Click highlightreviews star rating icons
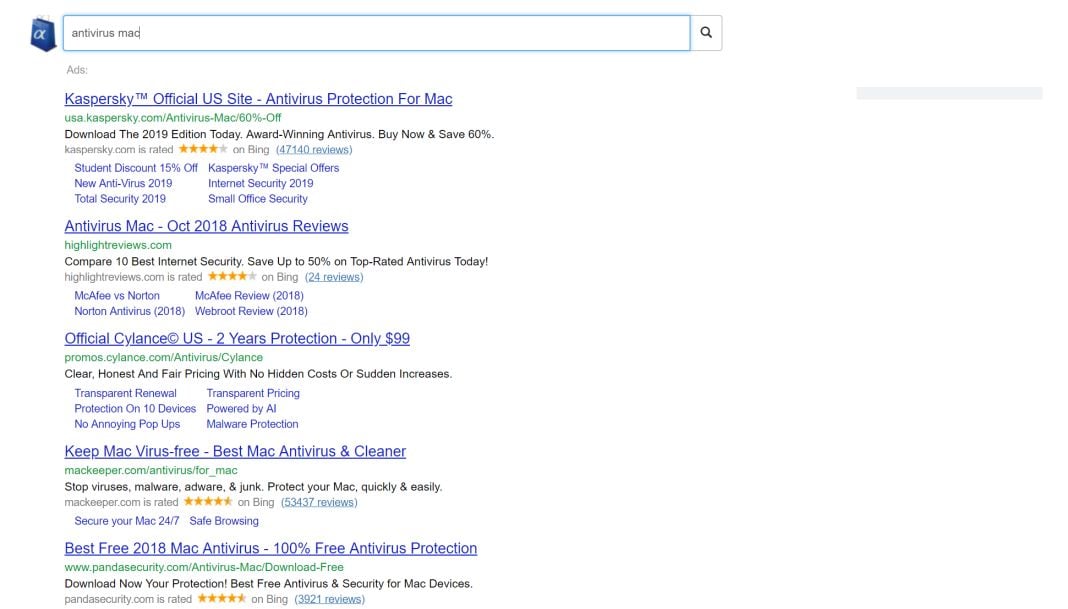 232,277
